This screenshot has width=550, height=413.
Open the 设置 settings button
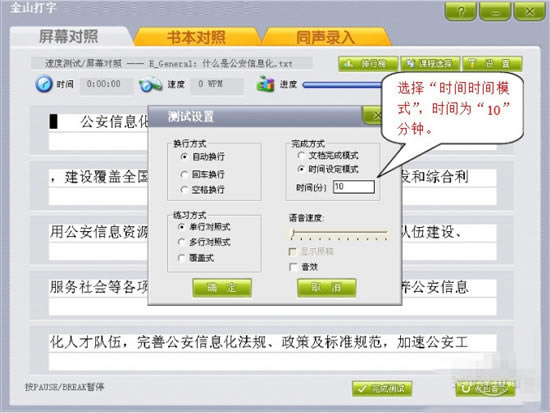click(492, 64)
